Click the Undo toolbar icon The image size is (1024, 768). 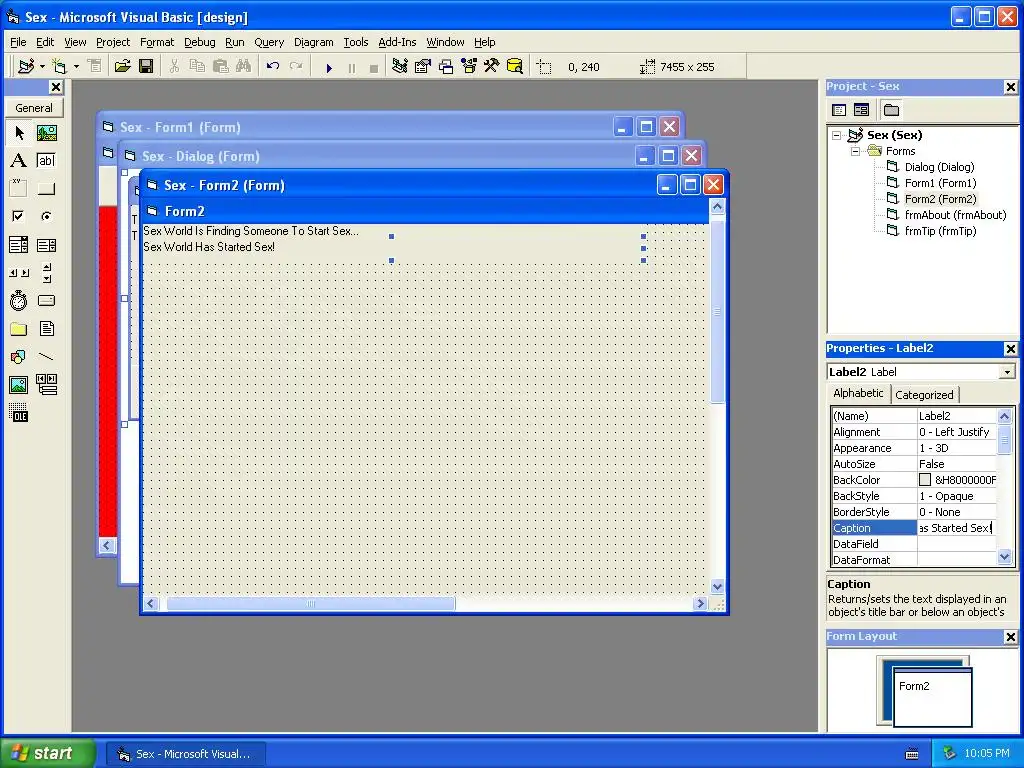click(273, 67)
